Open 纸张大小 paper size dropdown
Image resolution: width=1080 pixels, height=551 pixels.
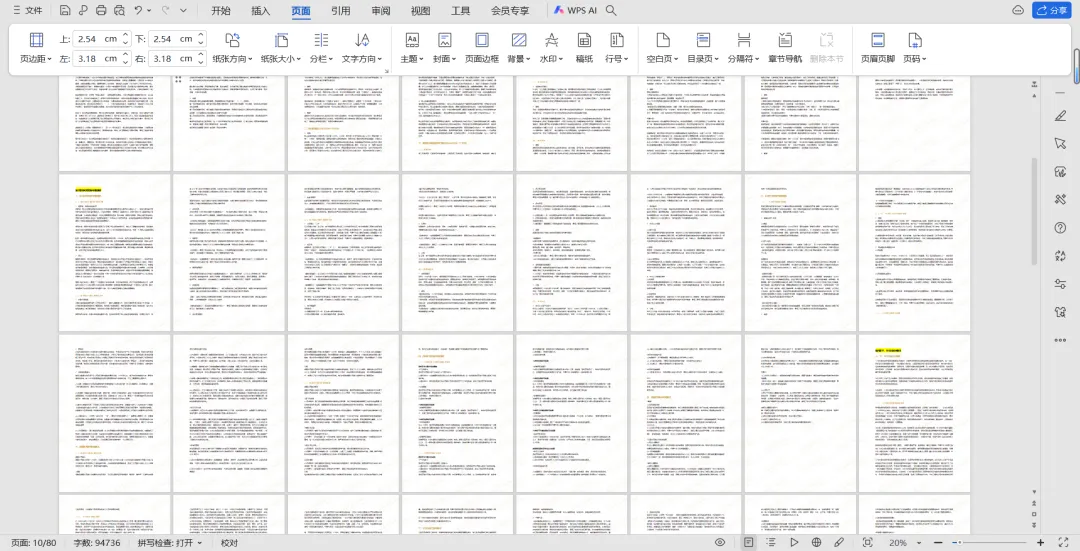click(281, 48)
